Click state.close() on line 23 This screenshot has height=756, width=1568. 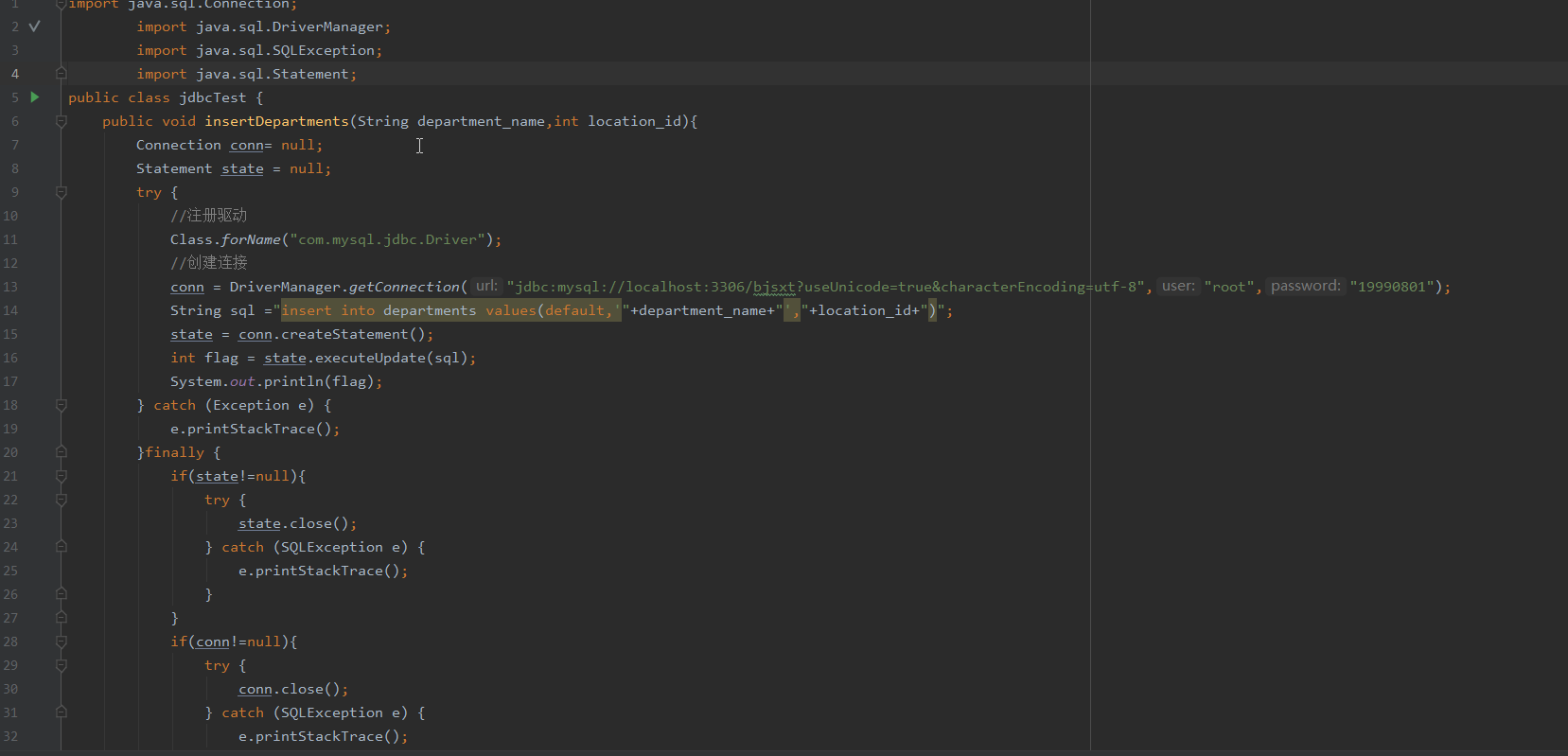(x=297, y=523)
